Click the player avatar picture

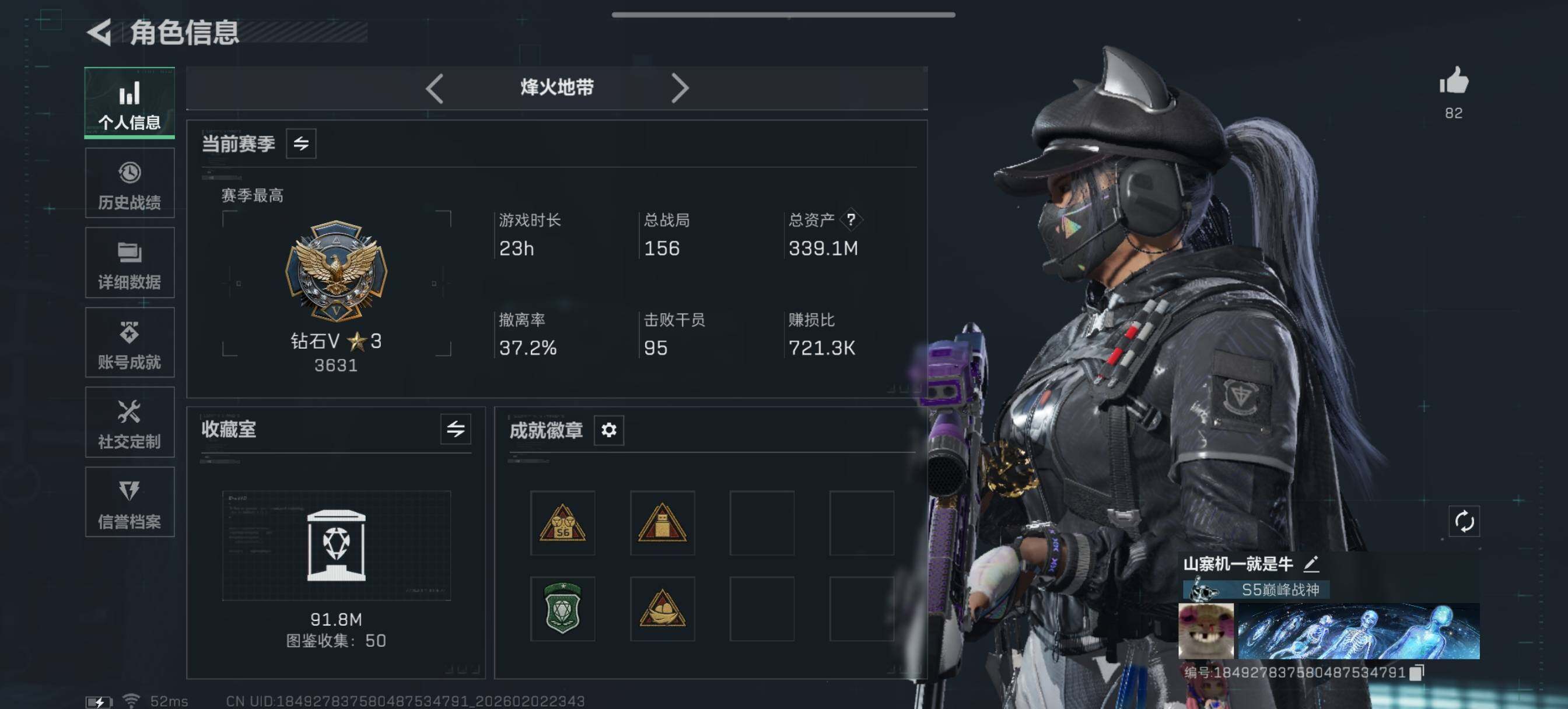(1206, 631)
